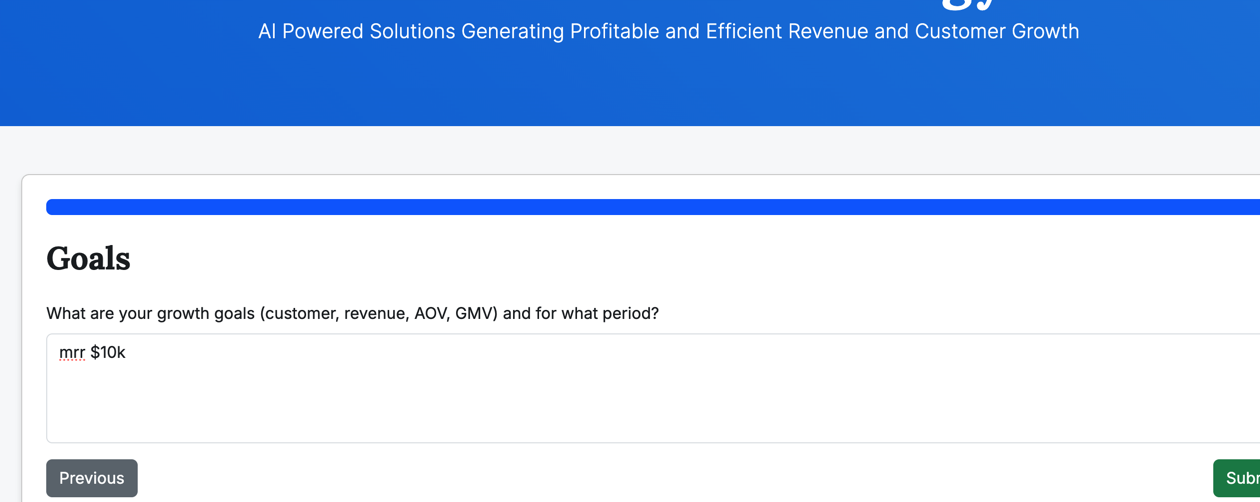The image size is (1260, 502).
Task: Click the word "Profitable" in the subtitle
Action: click(614, 32)
